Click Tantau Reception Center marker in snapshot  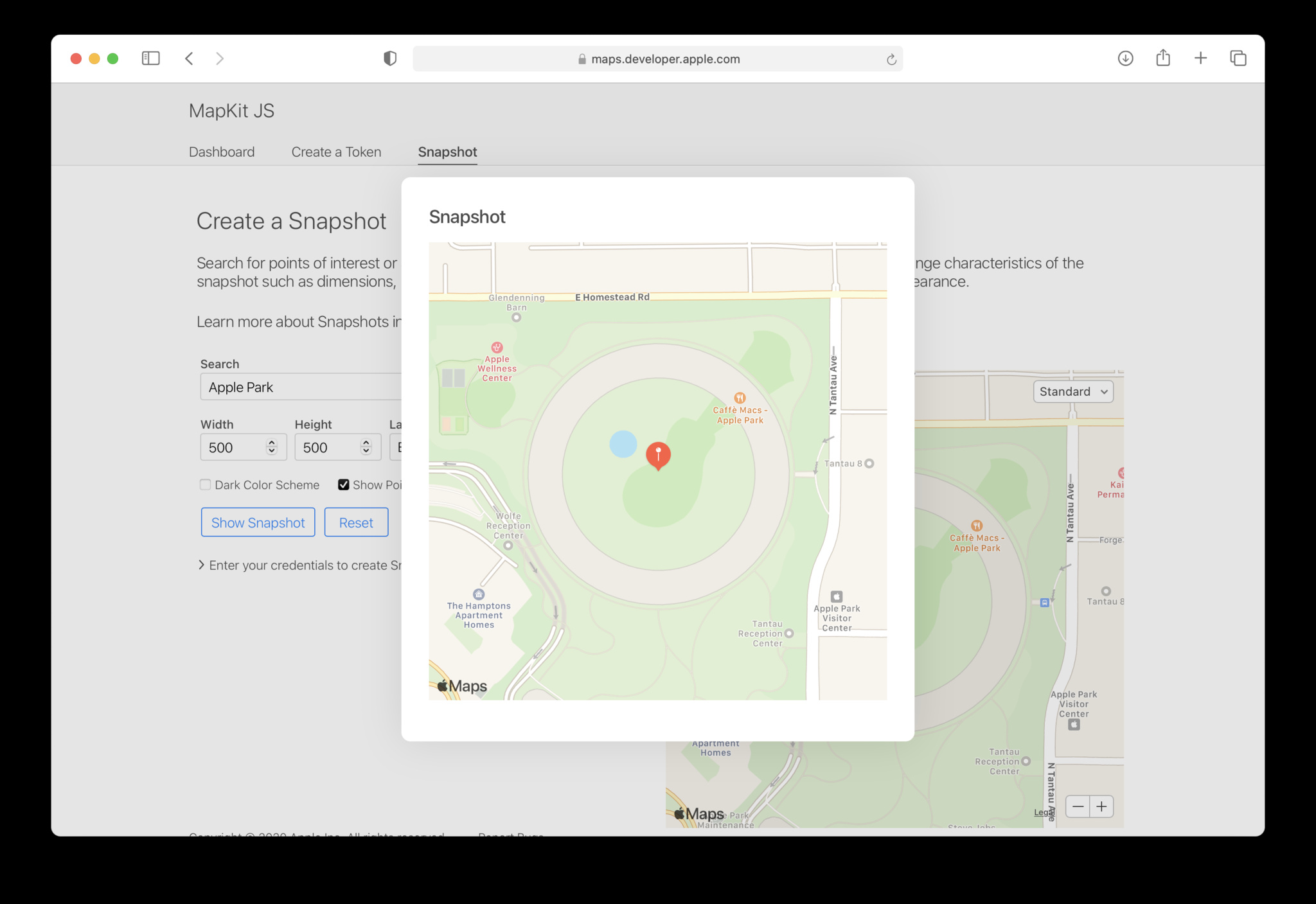click(789, 634)
